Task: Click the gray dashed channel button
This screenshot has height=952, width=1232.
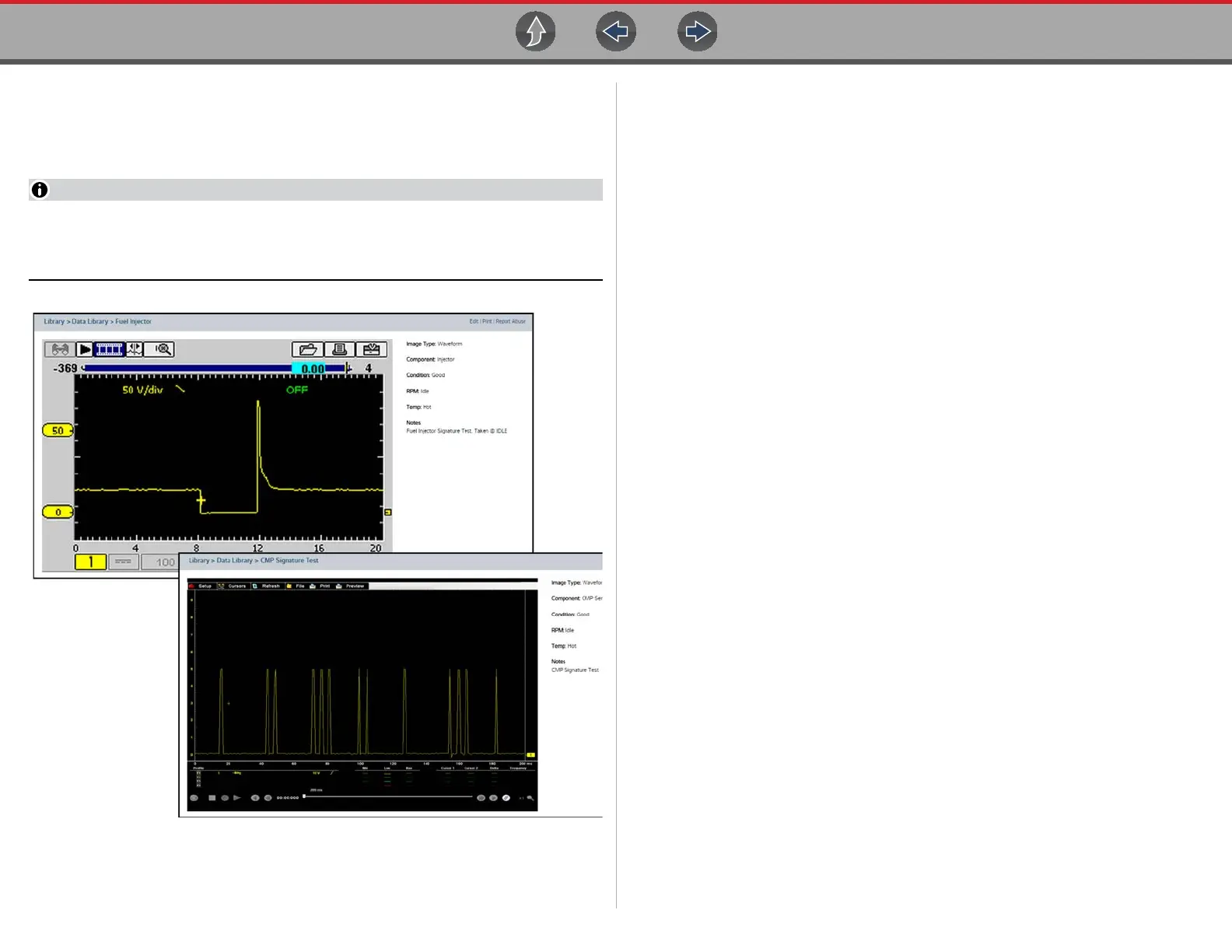Action: [123, 562]
